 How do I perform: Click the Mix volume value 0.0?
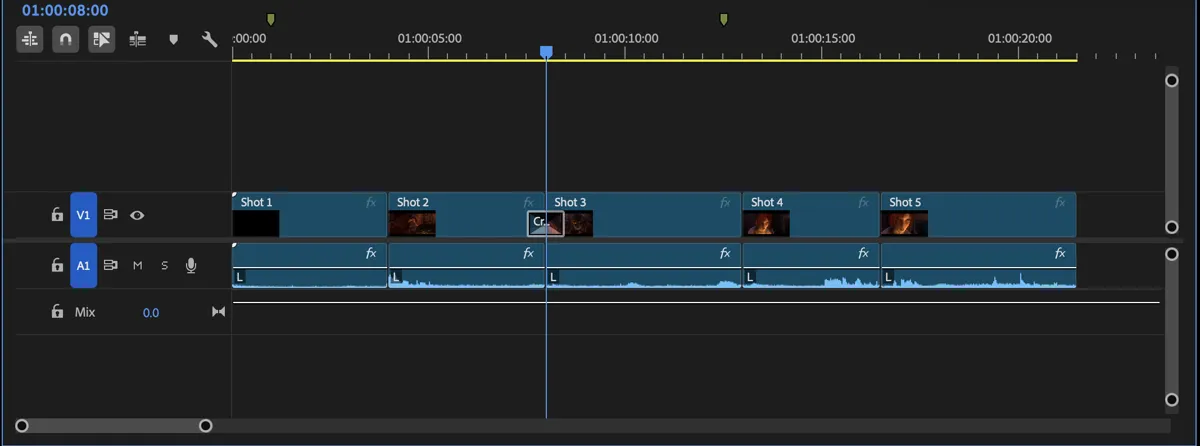pyautogui.click(x=151, y=313)
